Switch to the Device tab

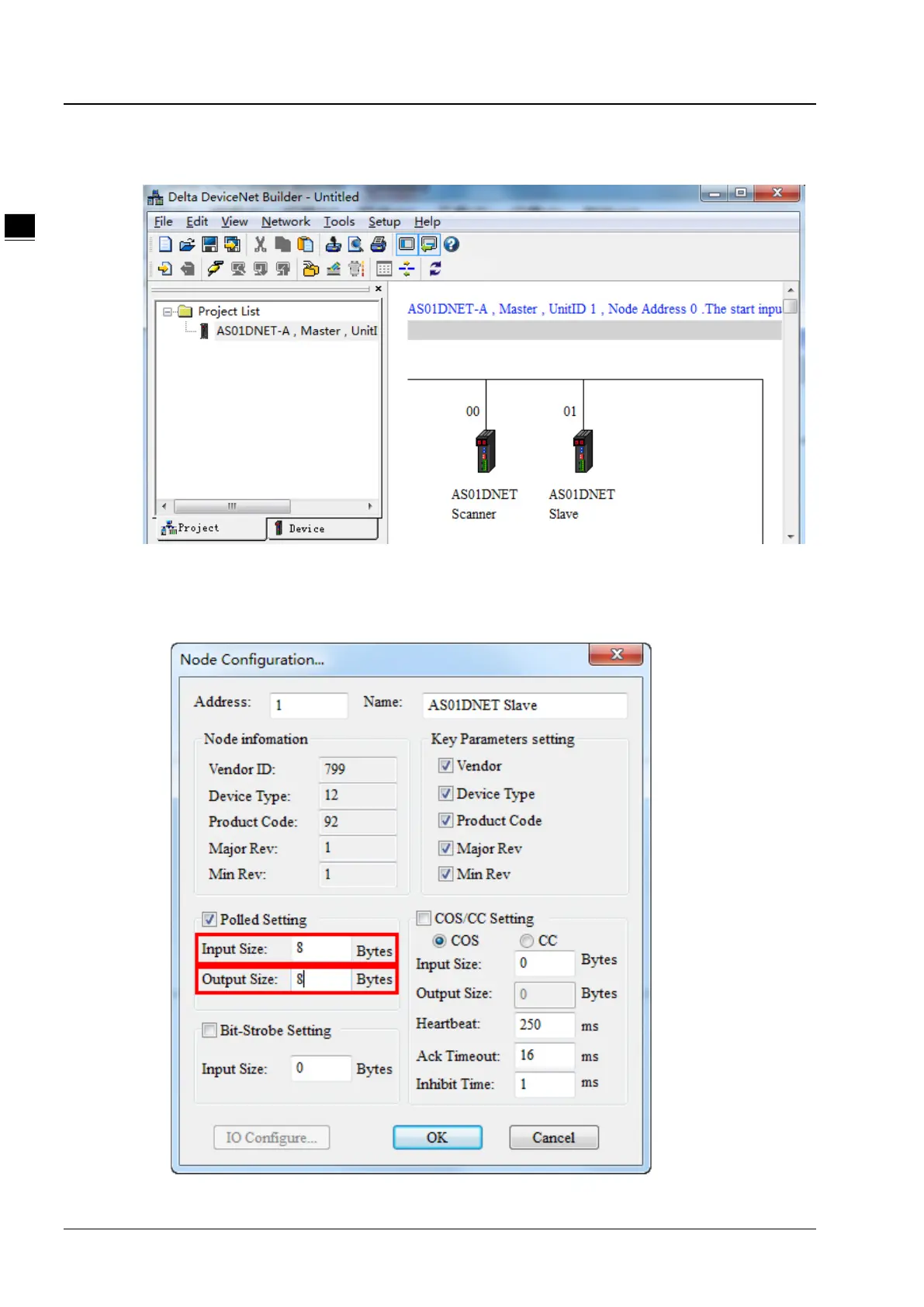coord(322,529)
